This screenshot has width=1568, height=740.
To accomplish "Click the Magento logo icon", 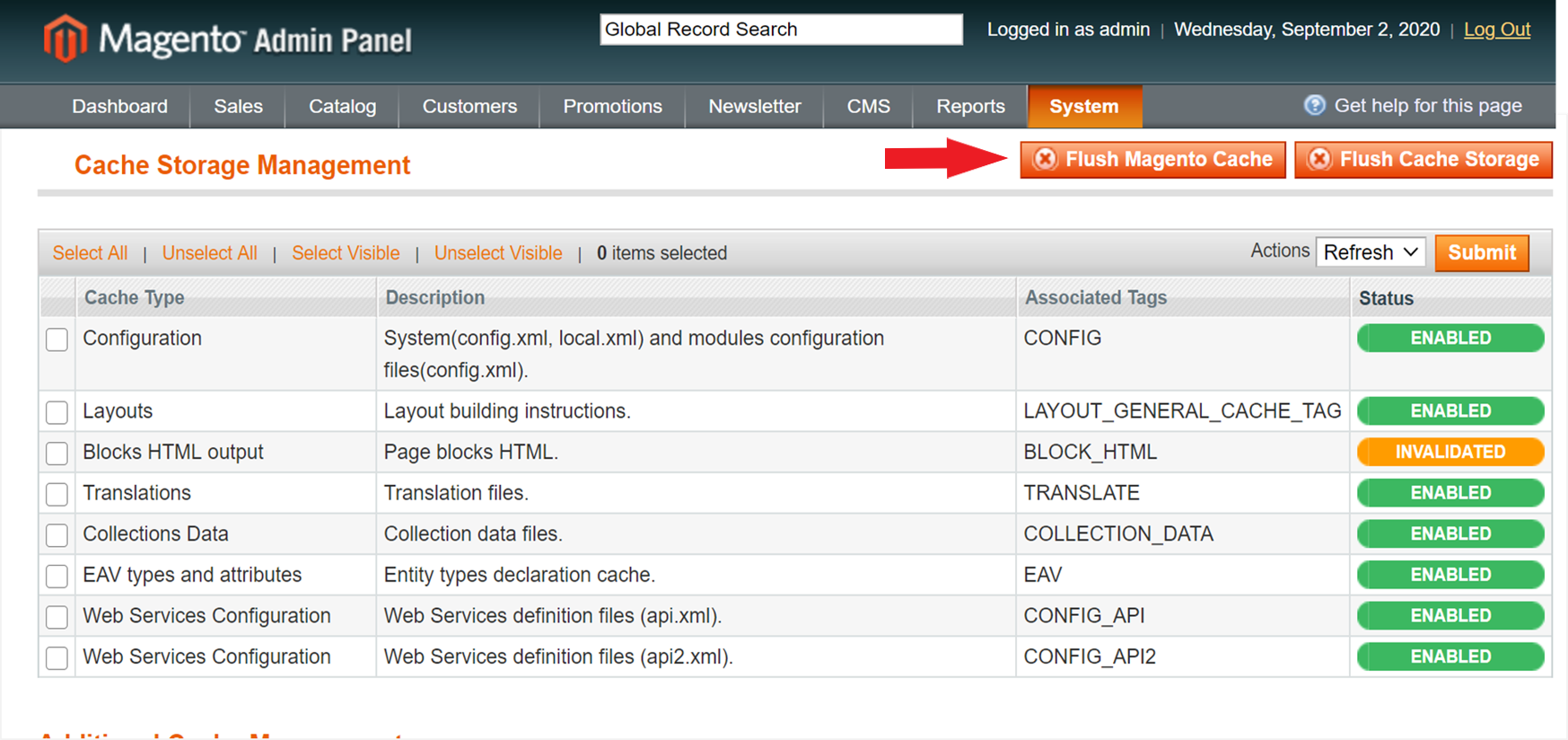I will tap(66, 39).
